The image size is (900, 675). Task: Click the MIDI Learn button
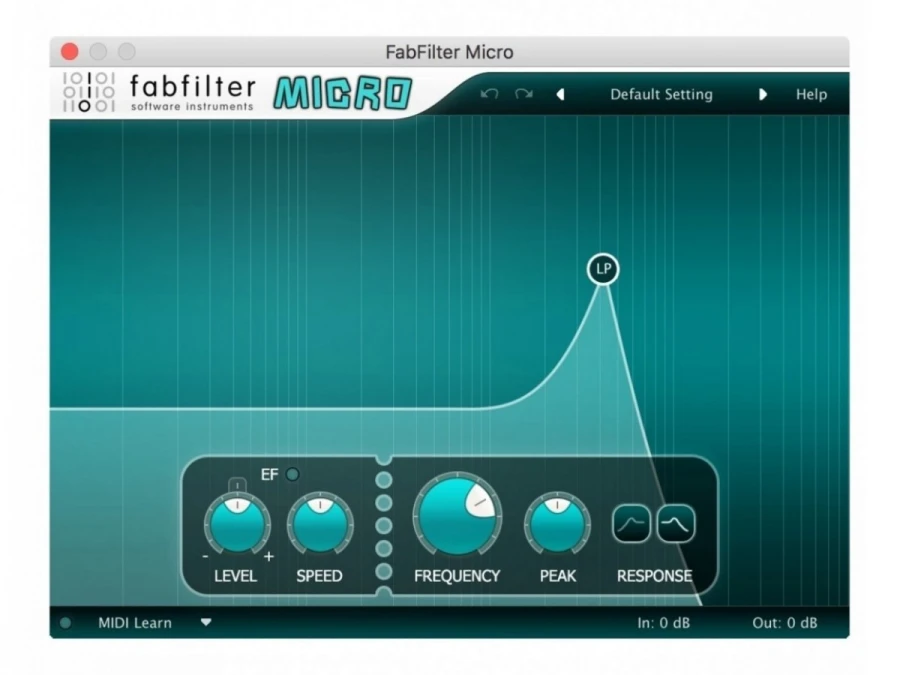(135, 623)
